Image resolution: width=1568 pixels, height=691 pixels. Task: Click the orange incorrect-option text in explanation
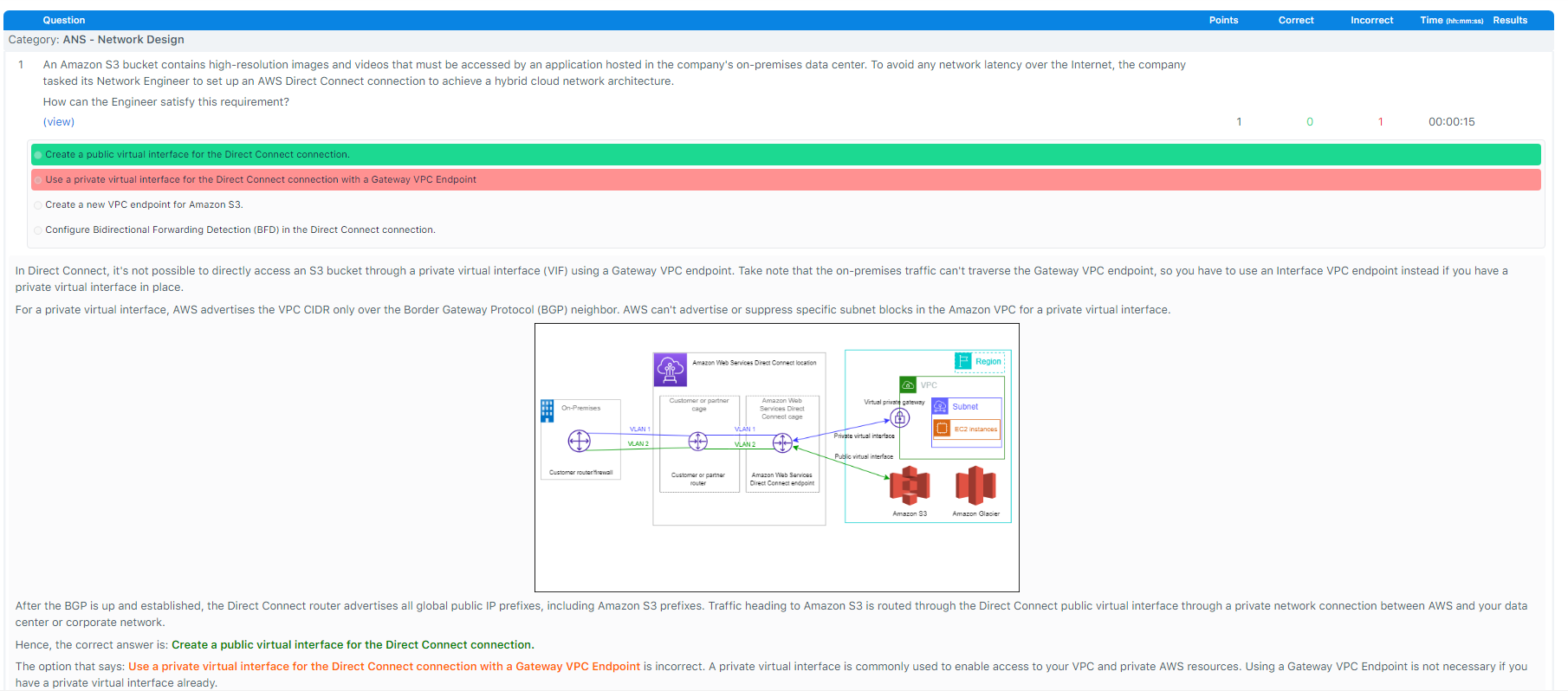pos(385,667)
